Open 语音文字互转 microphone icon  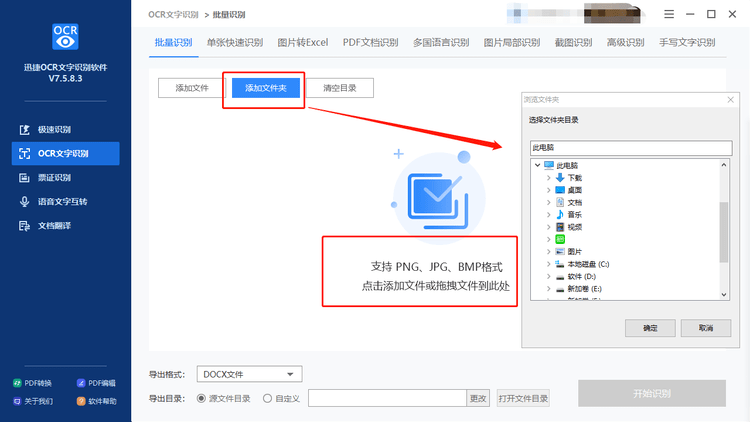(x=24, y=202)
